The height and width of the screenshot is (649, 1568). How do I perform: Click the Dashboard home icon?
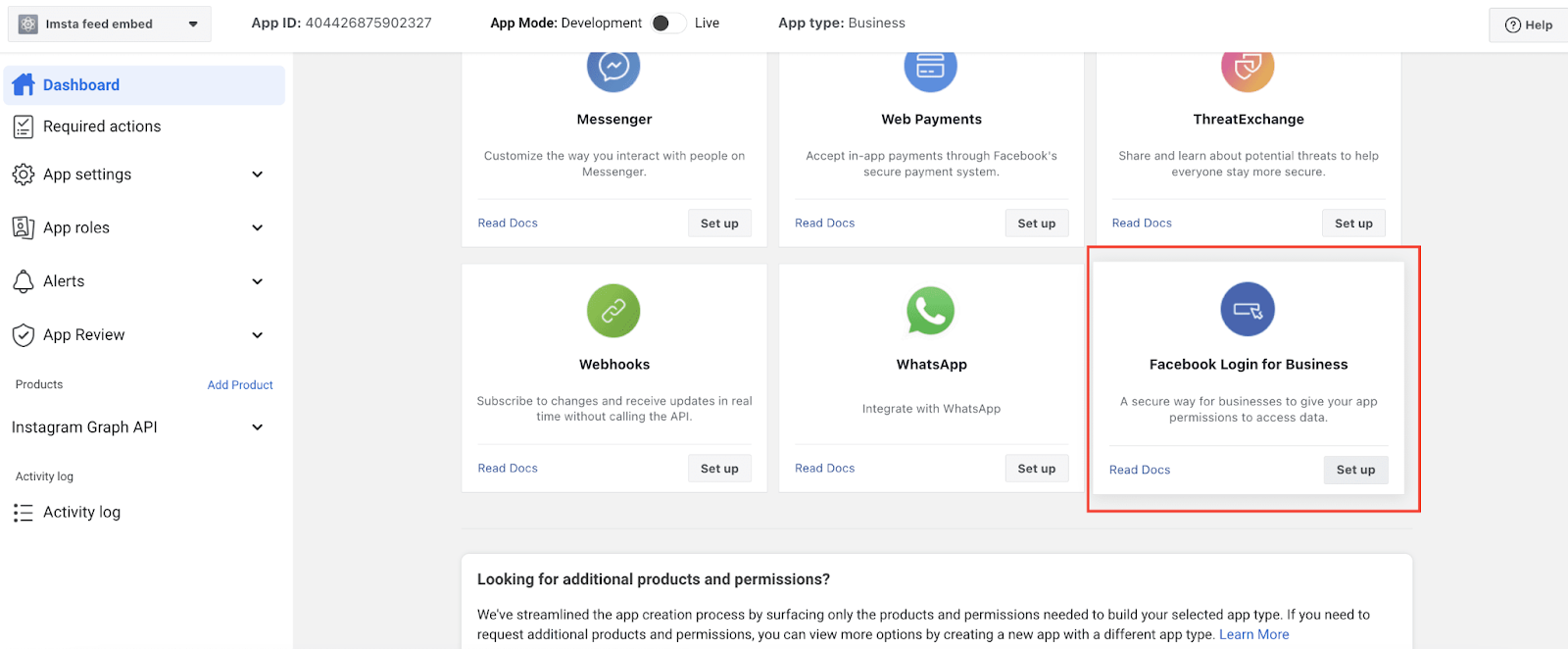pyautogui.click(x=24, y=85)
